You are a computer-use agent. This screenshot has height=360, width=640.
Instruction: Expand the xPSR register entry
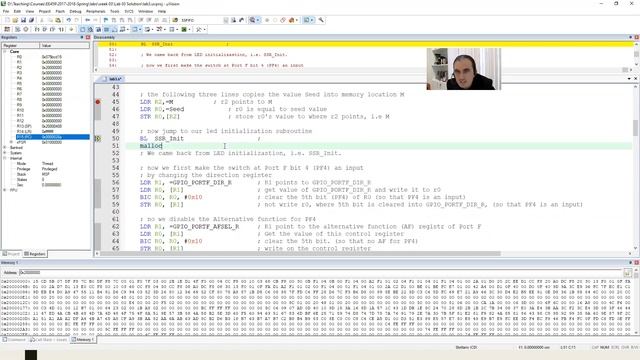click(x=11, y=142)
